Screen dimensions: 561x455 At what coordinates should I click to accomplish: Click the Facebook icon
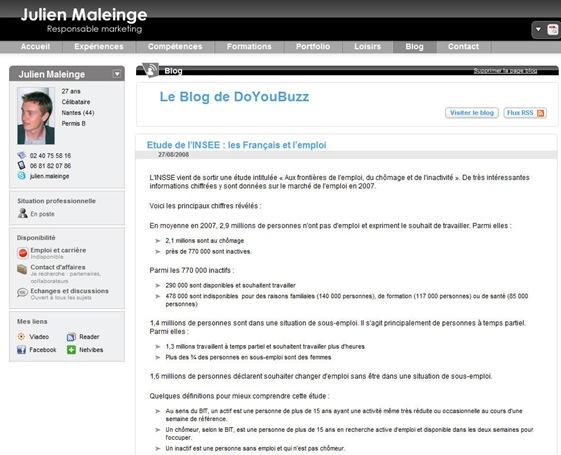[21, 349]
